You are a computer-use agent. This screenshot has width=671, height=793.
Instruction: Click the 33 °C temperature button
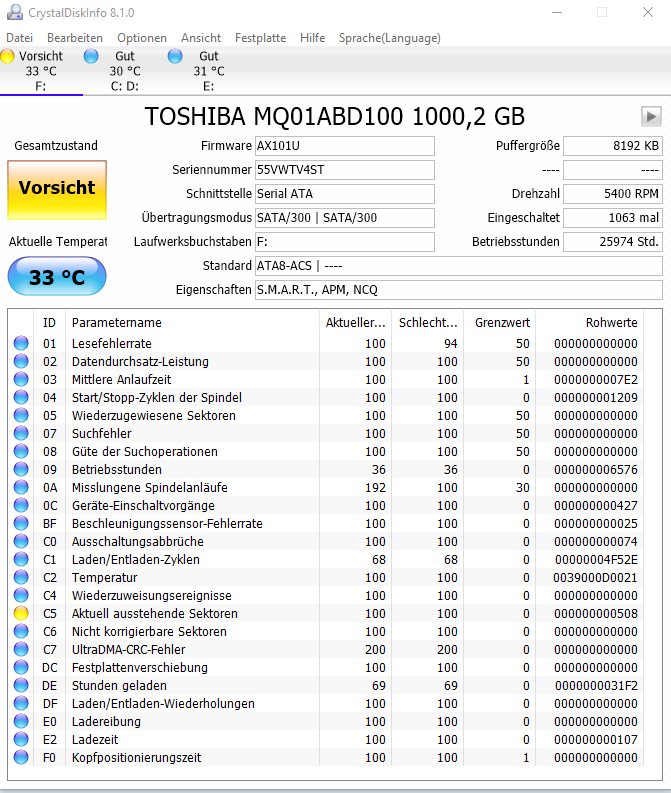click(57, 276)
